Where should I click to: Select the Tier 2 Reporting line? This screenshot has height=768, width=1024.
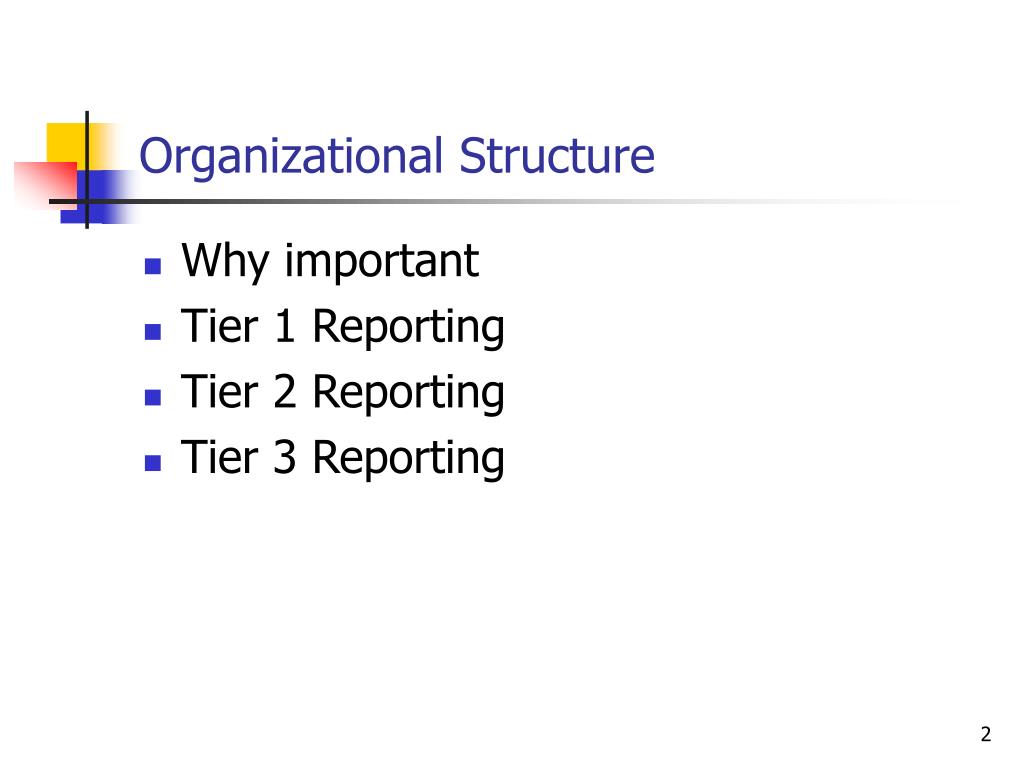pyautogui.click(x=343, y=392)
